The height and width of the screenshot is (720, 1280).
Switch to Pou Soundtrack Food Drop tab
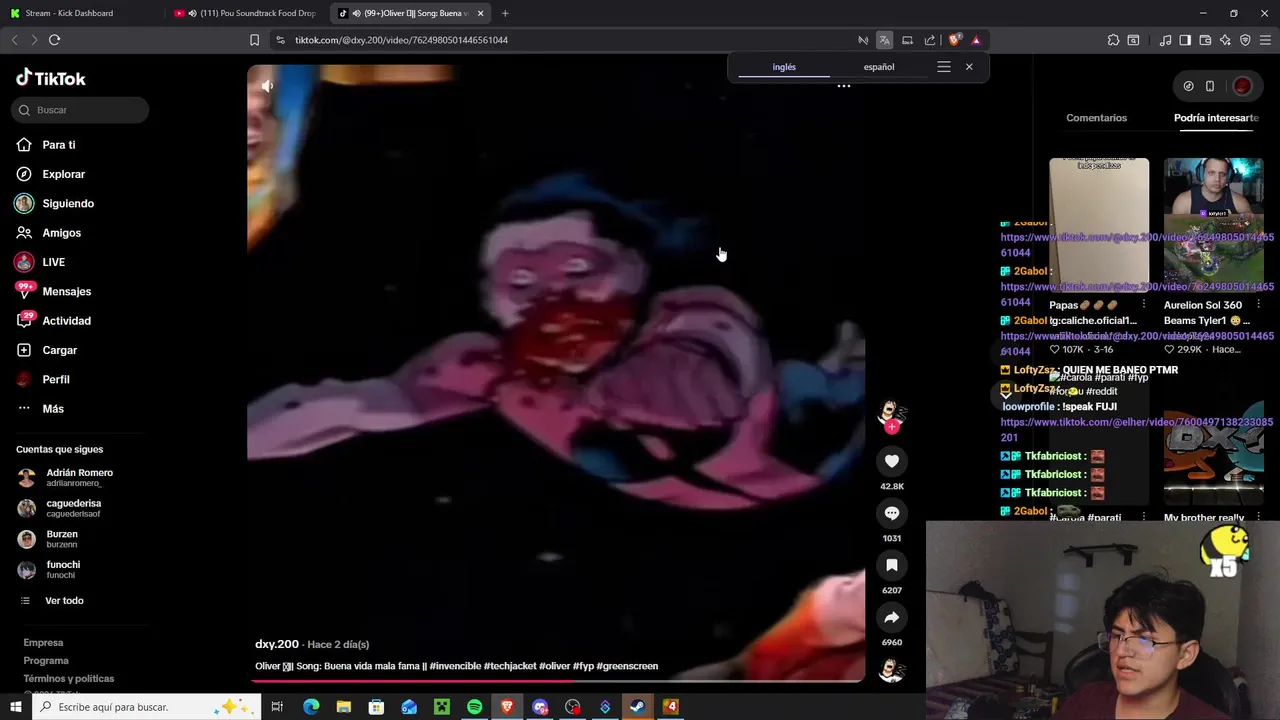(x=246, y=13)
